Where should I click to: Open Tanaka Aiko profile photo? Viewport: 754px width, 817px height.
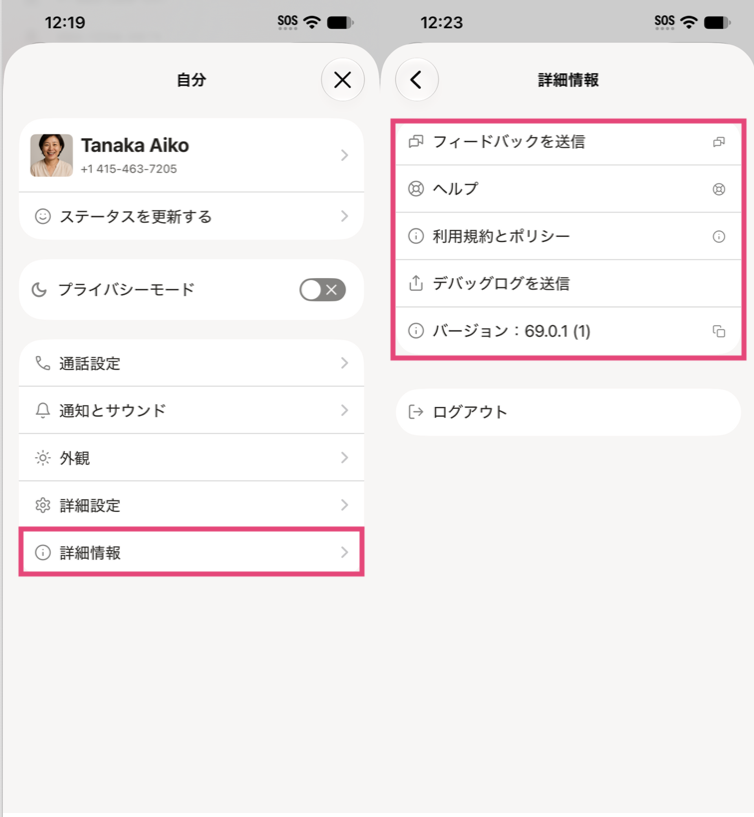[x=52, y=155]
